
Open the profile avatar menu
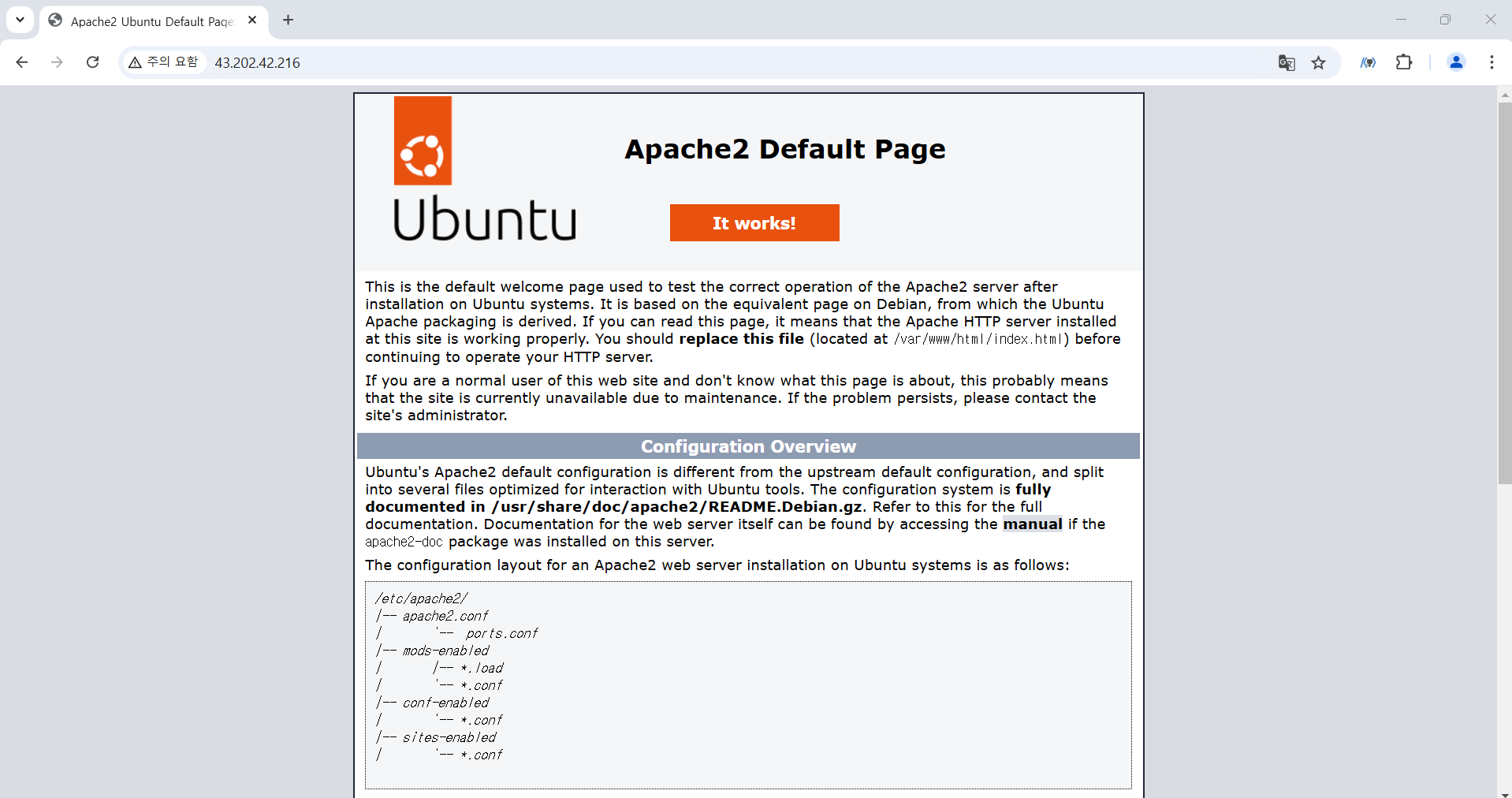click(1456, 62)
